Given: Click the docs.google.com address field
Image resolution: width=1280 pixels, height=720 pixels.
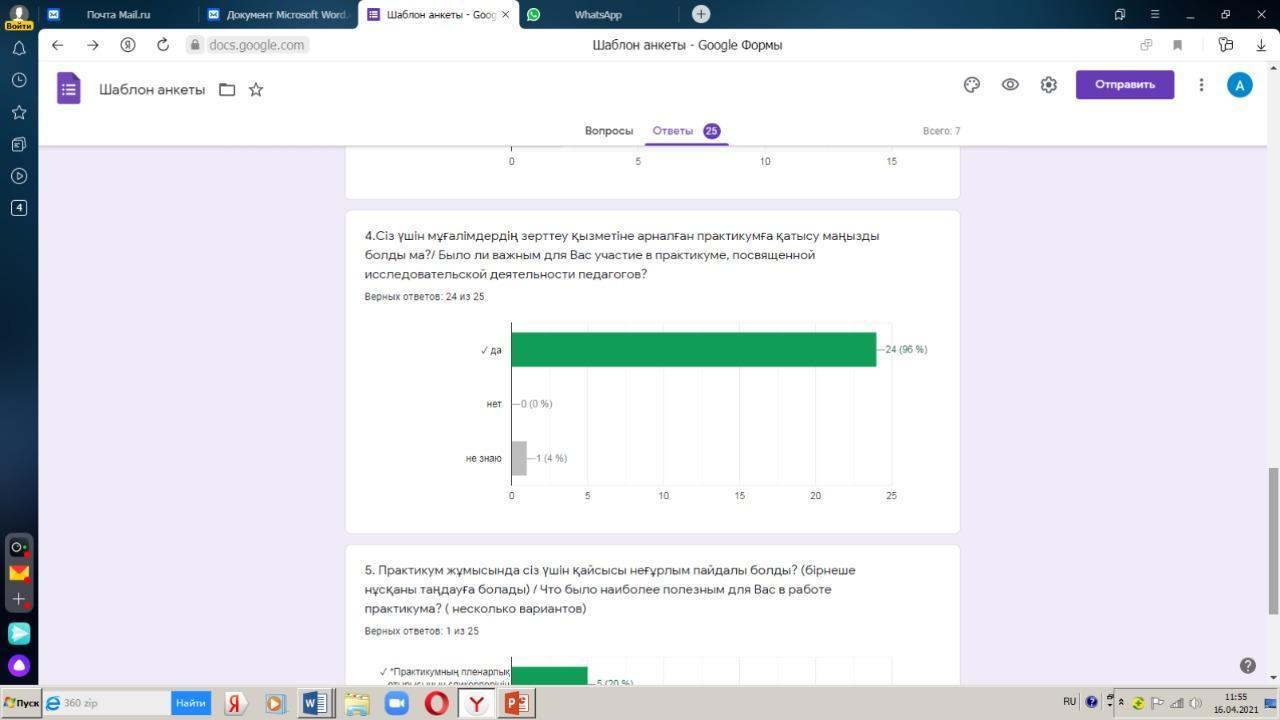Looking at the screenshot, I should point(258,45).
